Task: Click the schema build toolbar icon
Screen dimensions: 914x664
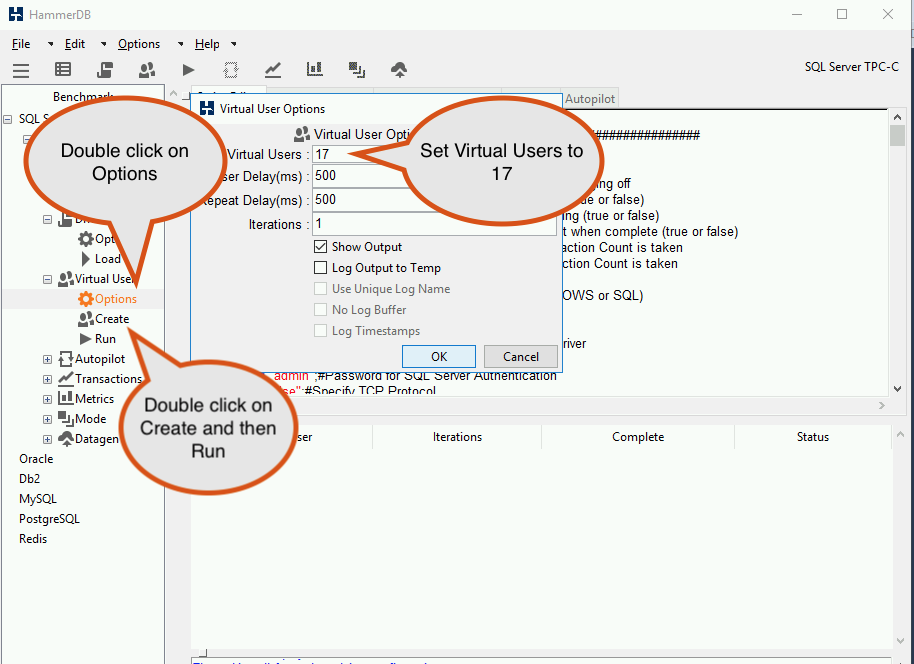Action: pyautogui.click(x=105, y=70)
